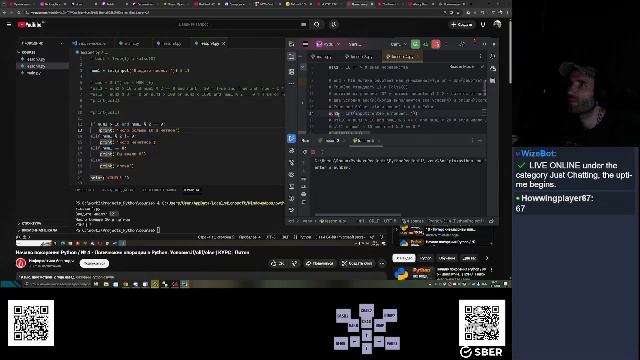Viewport: 640px width, 360px height.
Task: Select the first white filter chip
Action: click(x=404, y=258)
